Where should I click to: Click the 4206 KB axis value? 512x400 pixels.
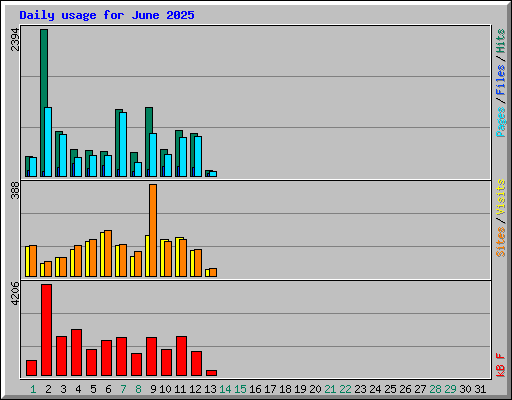(x=15, y=294)
